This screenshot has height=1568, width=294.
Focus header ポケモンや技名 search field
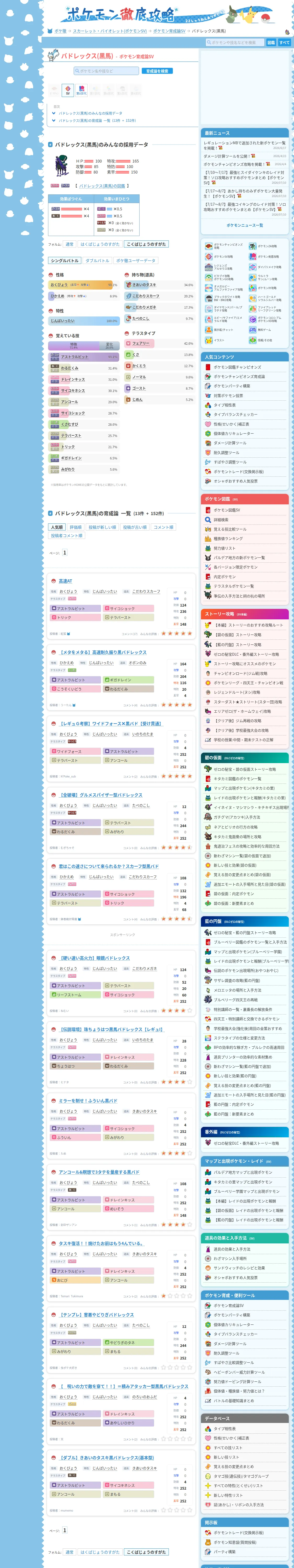[x=235, y=43]
